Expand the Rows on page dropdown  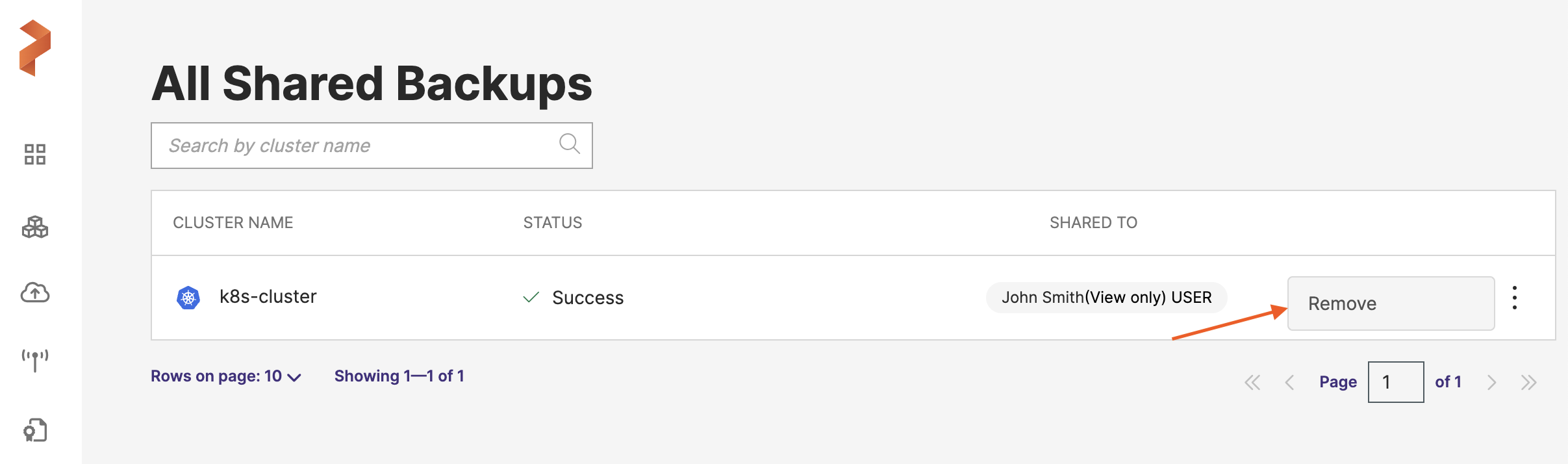click(226, 377)
